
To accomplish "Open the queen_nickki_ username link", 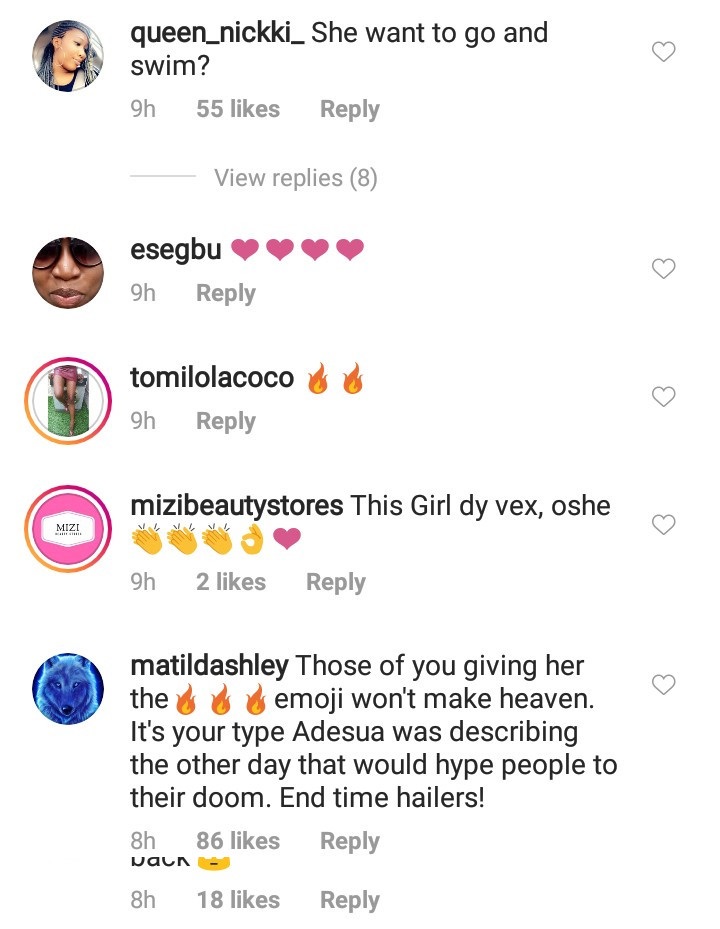I will [x=217, y=33].
